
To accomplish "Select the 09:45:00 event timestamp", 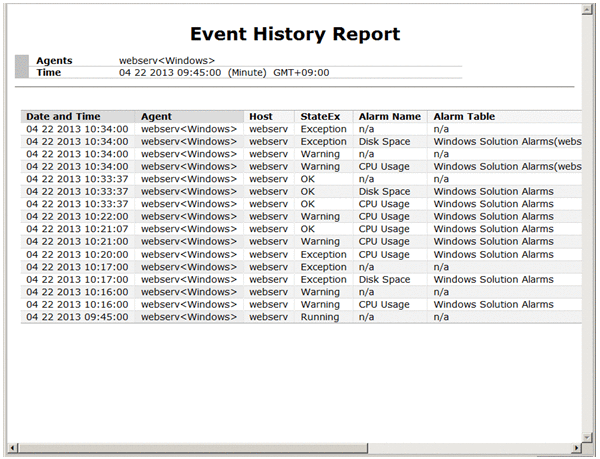I will (x=77, y=317).
